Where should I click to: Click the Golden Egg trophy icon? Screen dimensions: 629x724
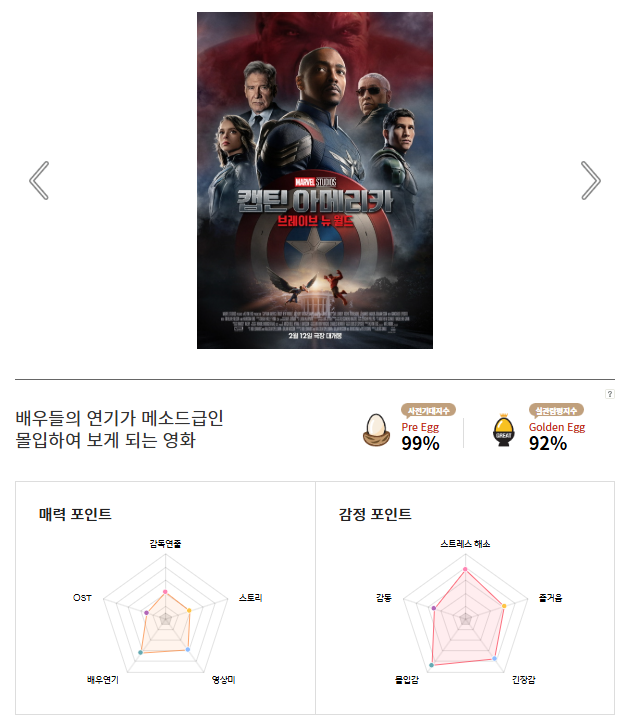tap(503, 430)
